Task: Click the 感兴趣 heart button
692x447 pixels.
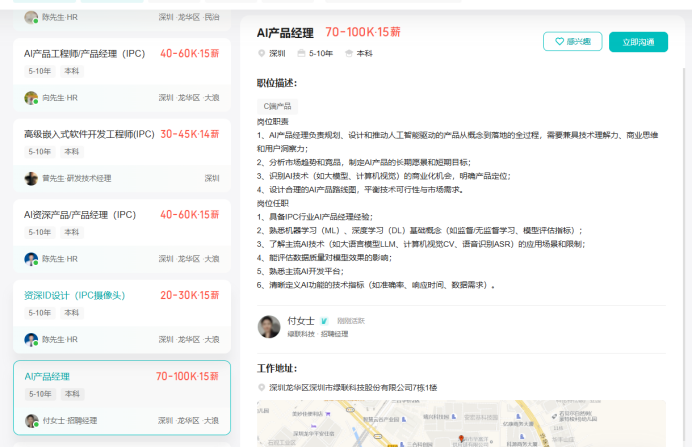Action: 572,41
